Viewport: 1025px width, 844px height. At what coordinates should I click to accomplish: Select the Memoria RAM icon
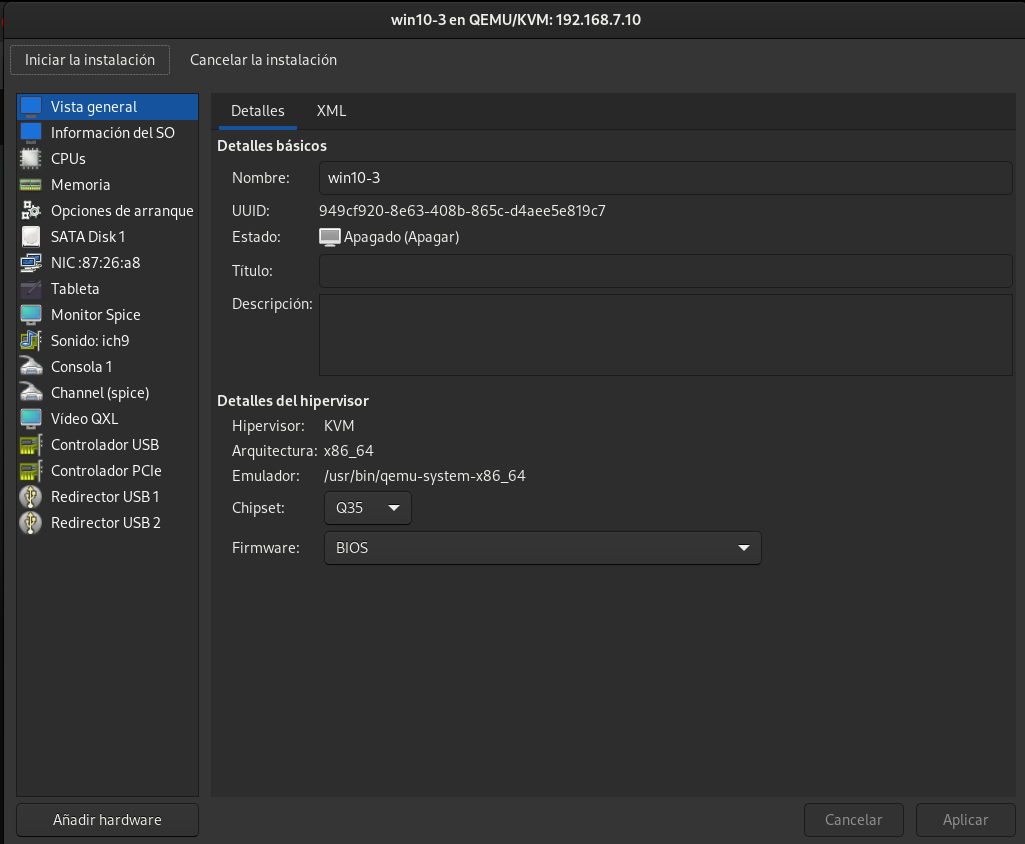tap(31, 185)
